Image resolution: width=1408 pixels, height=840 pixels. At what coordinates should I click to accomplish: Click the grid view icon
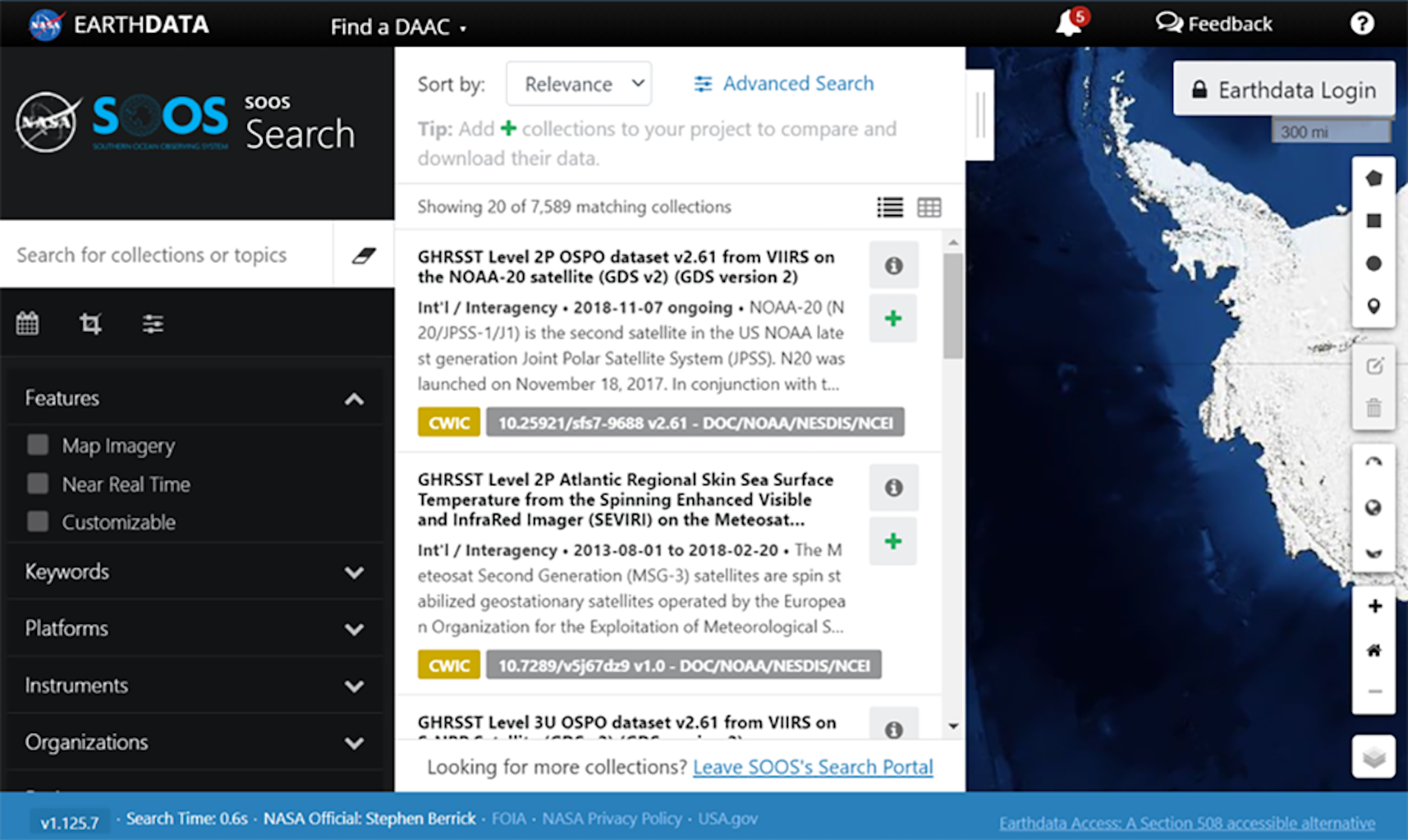coord(928,207)
